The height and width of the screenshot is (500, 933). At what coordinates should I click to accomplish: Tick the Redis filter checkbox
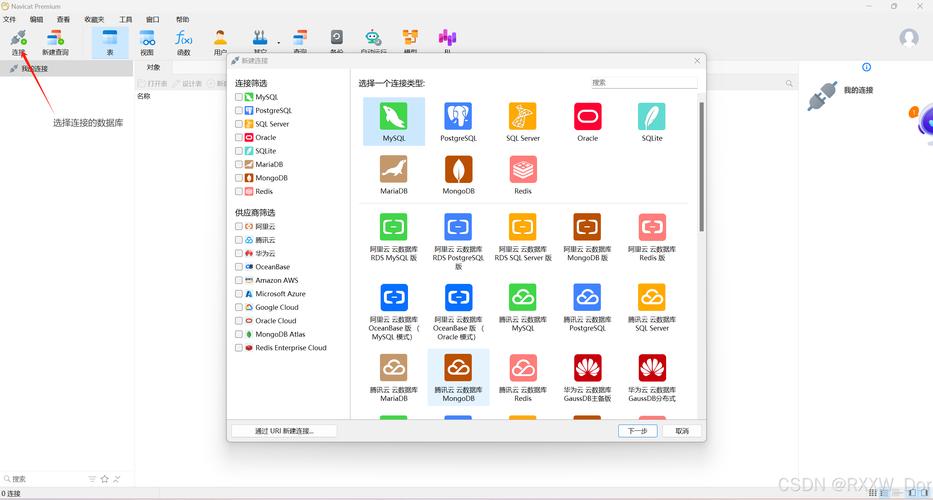(239, 191)
